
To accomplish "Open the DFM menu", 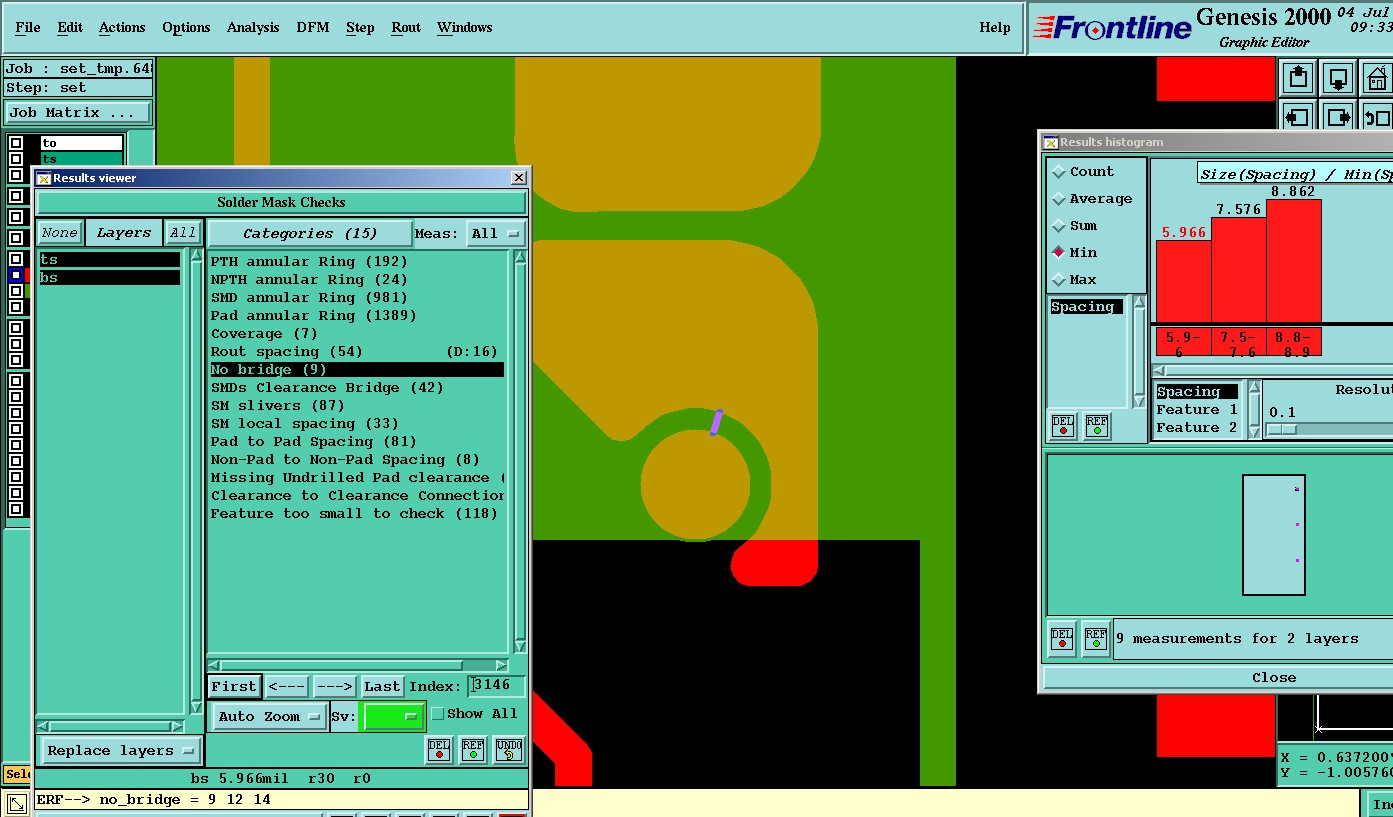I will point(312,27).
